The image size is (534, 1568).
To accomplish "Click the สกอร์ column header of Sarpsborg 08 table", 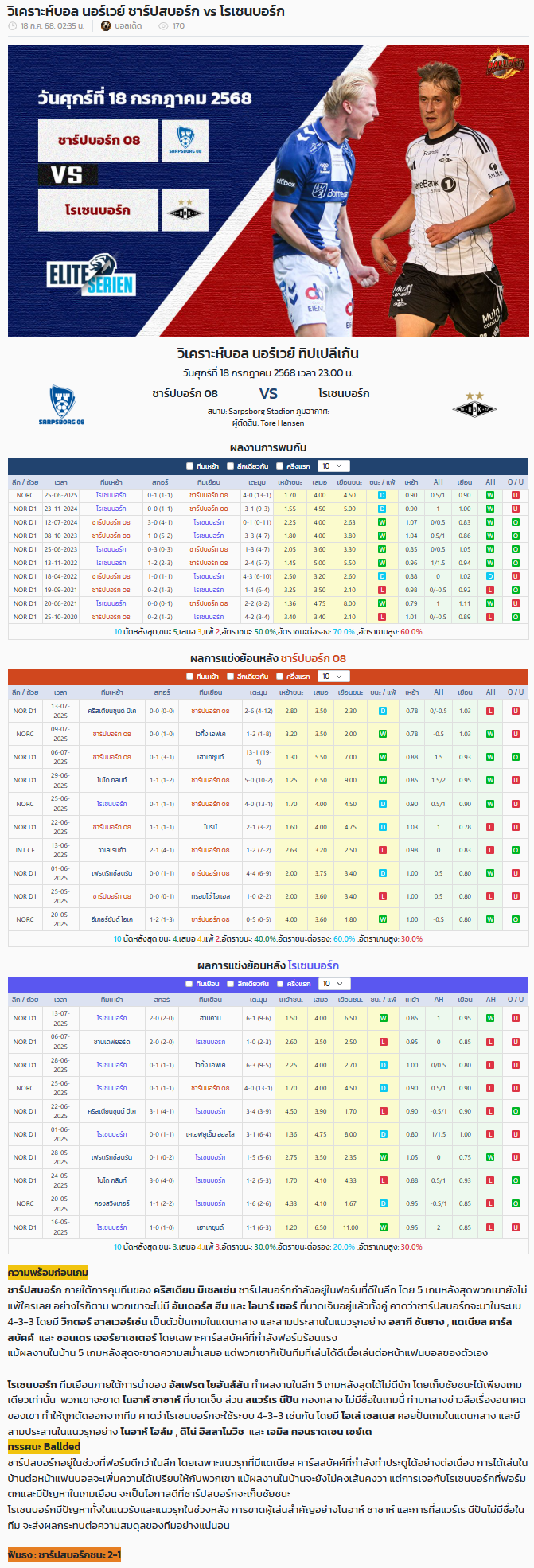I will coord(162,692).
